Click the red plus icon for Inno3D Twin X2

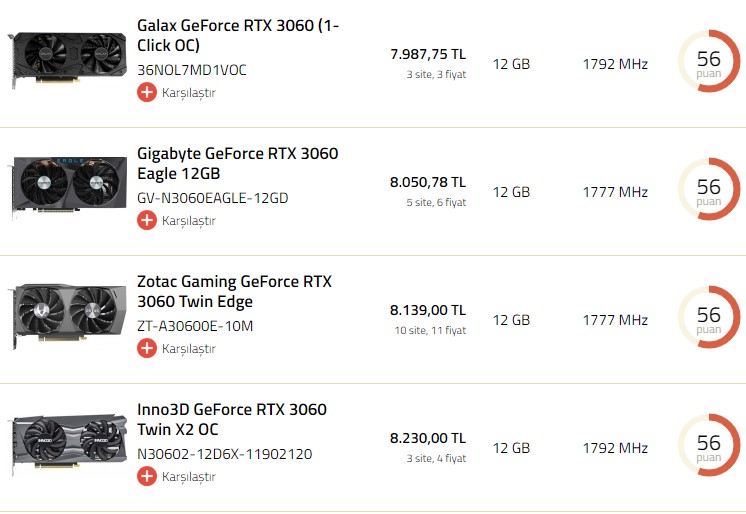(x=147, y=476)
